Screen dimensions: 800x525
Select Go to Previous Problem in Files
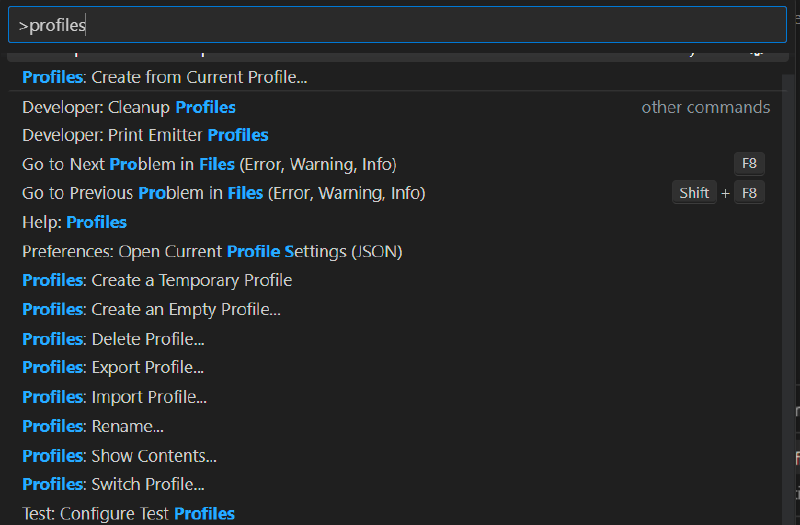click(223, 193)
